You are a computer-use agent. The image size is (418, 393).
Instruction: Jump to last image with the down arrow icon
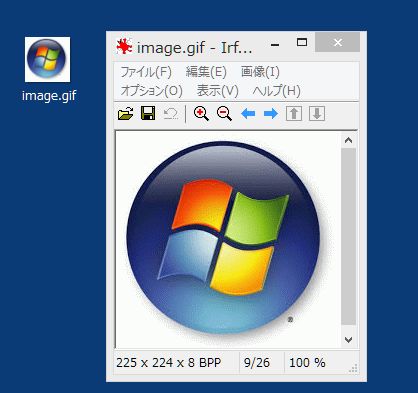pos(317,114)
